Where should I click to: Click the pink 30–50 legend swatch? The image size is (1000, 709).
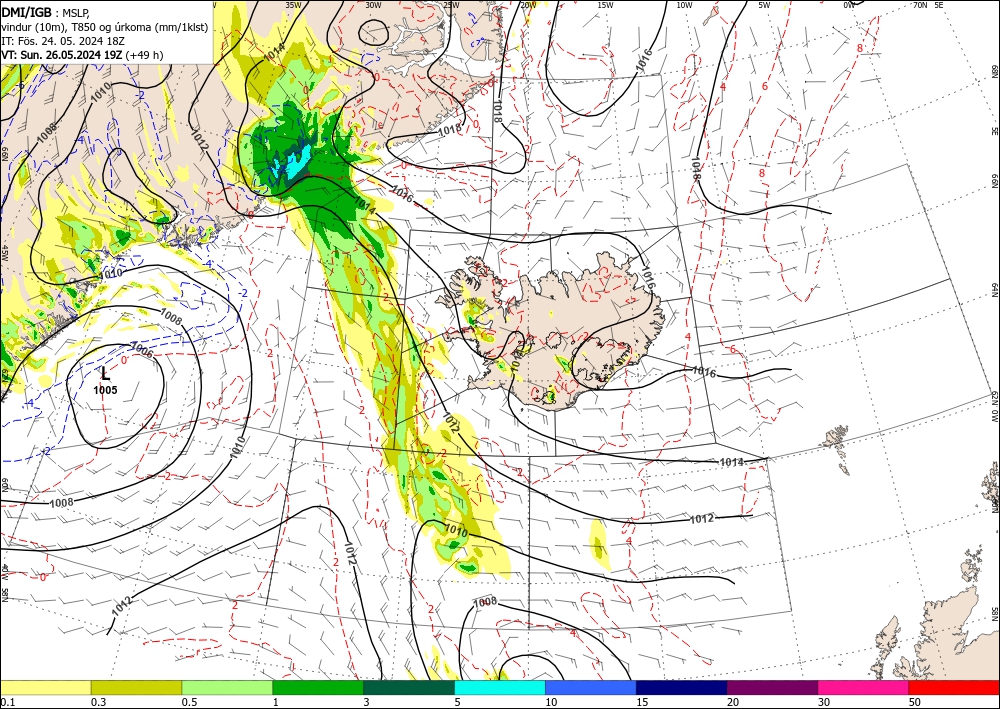864,687
